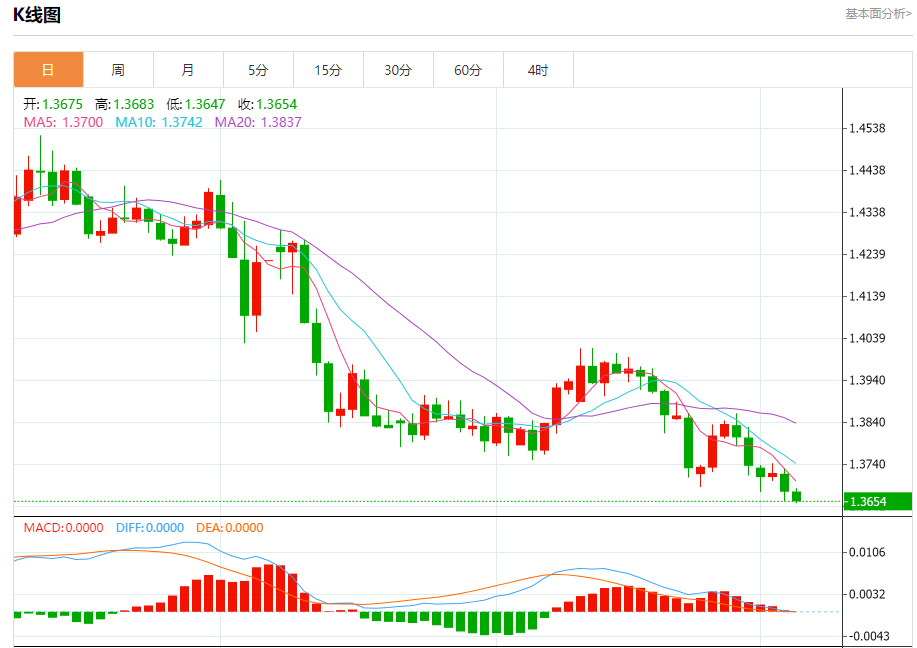Open the 15分 interval tab
917x648 pixels.
pos(328,70)
